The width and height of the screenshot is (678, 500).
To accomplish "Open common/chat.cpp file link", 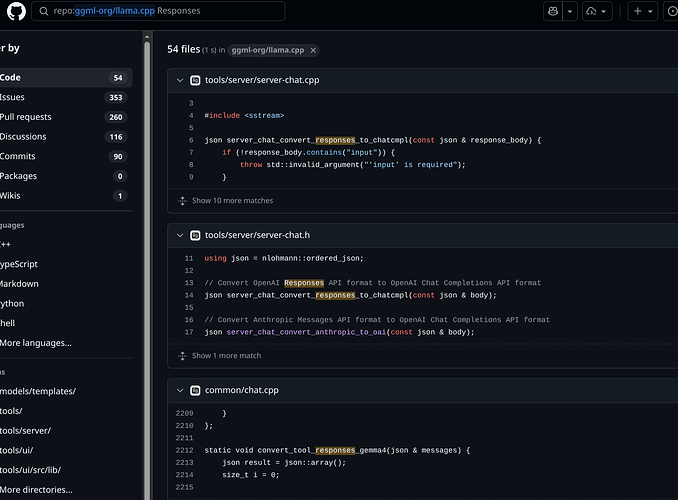I will click(242, 390).
